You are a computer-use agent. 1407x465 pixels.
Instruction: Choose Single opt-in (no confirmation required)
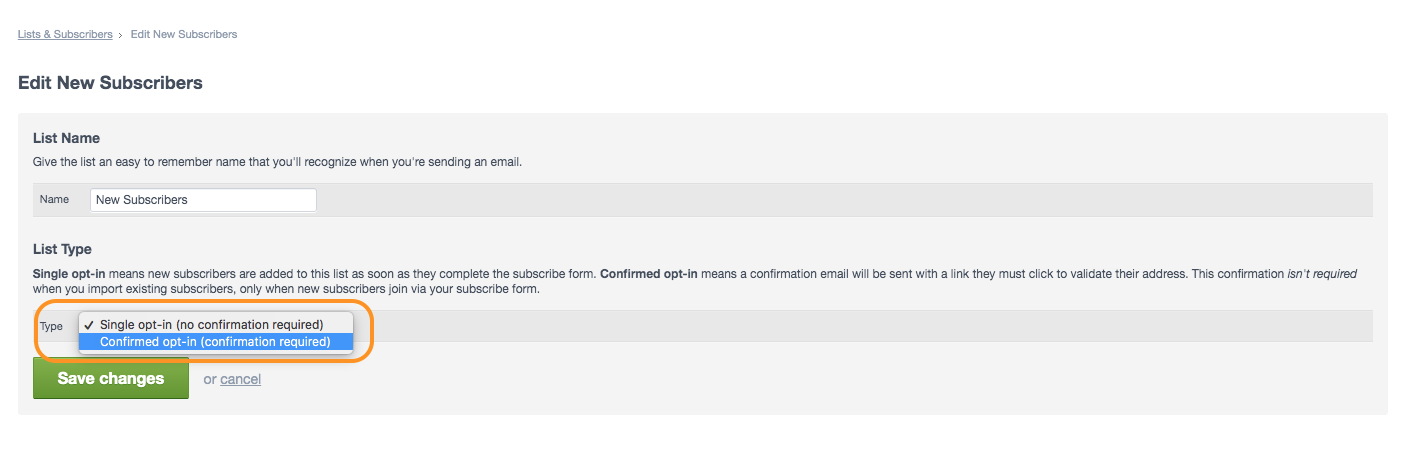211,325
